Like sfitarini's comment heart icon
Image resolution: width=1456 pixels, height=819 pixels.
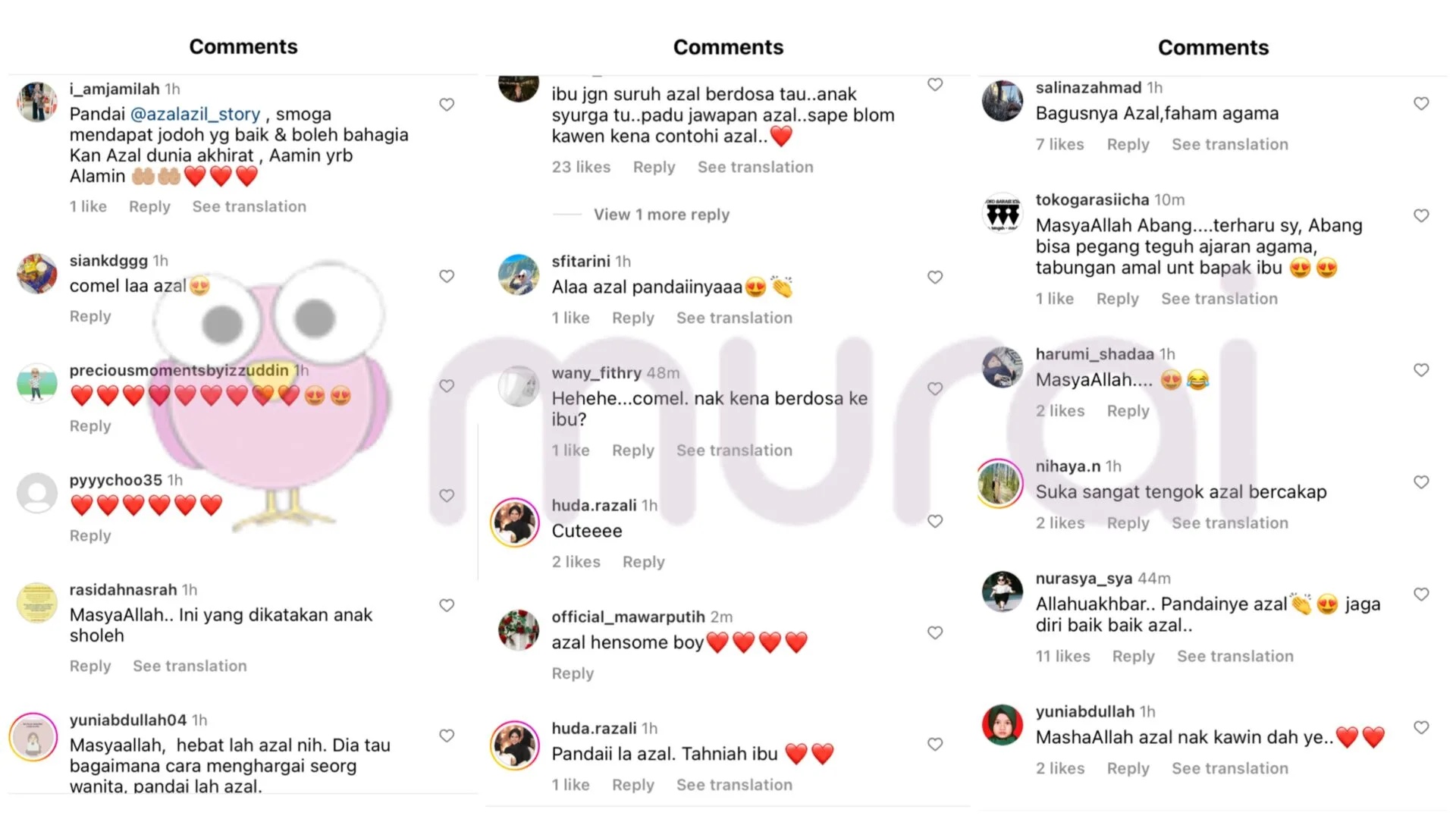coord(935,277)
